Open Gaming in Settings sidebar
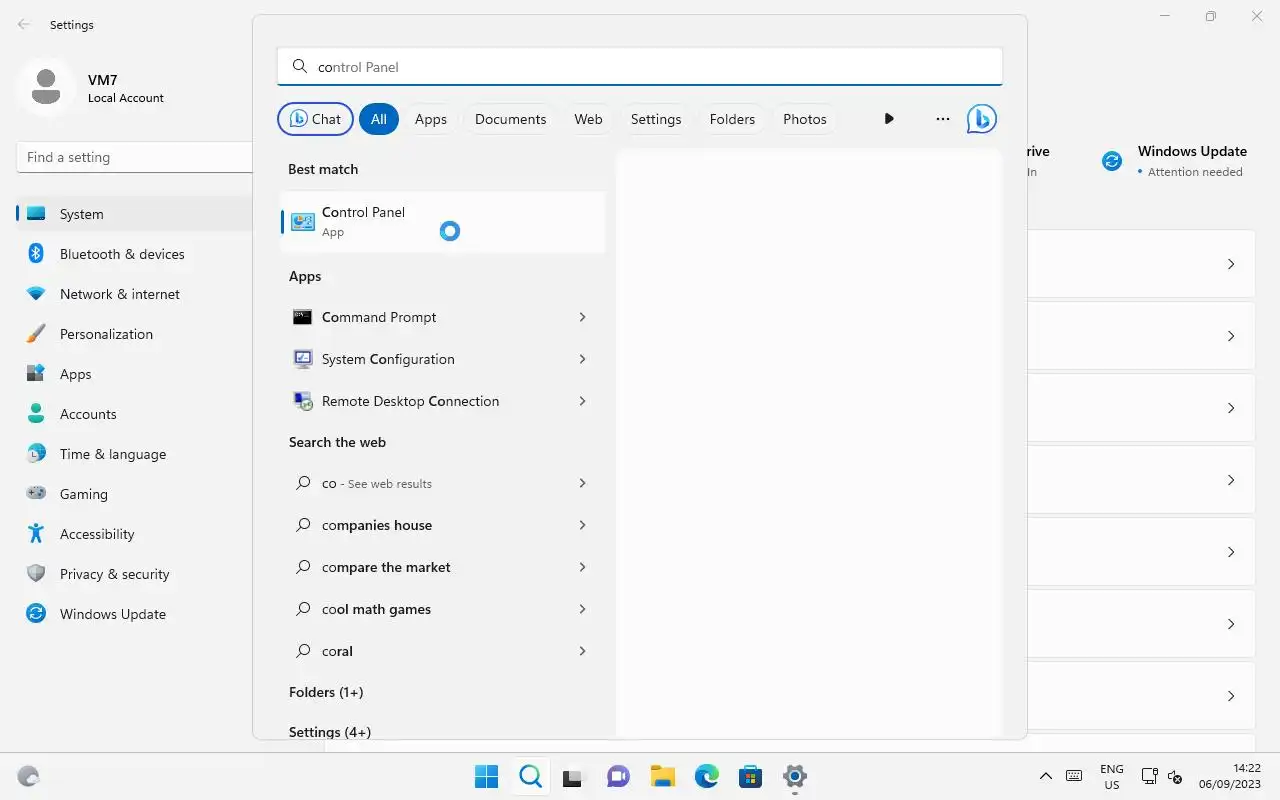Screen dimensions: 1280x800 [x=134, y=494]
